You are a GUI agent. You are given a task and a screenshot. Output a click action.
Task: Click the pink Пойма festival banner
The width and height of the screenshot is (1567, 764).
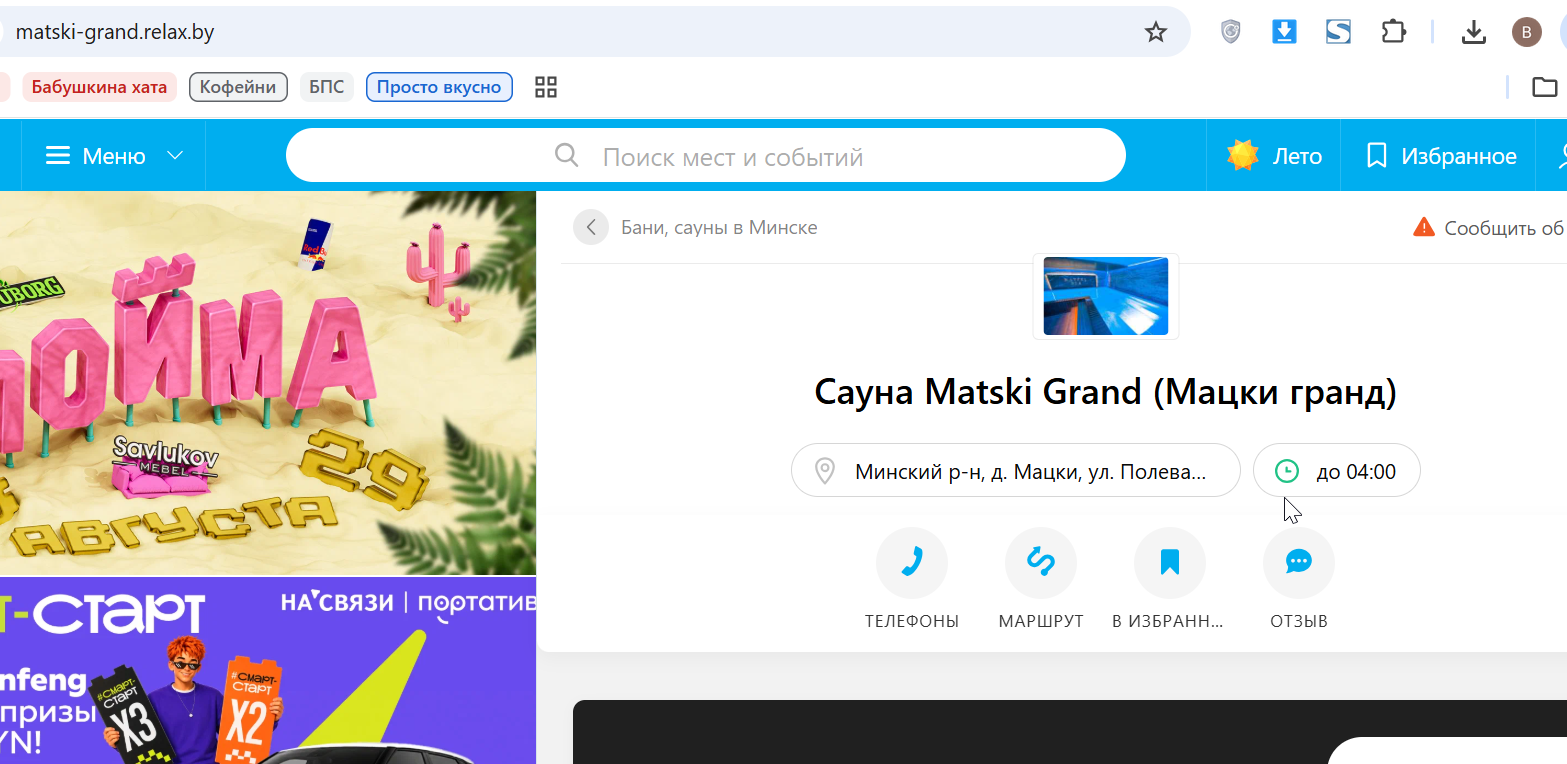pos(268,383)
